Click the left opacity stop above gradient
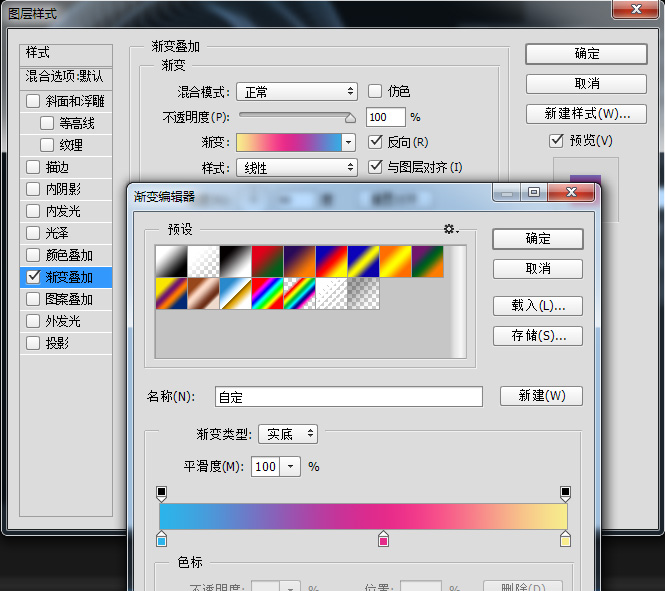 162,492
